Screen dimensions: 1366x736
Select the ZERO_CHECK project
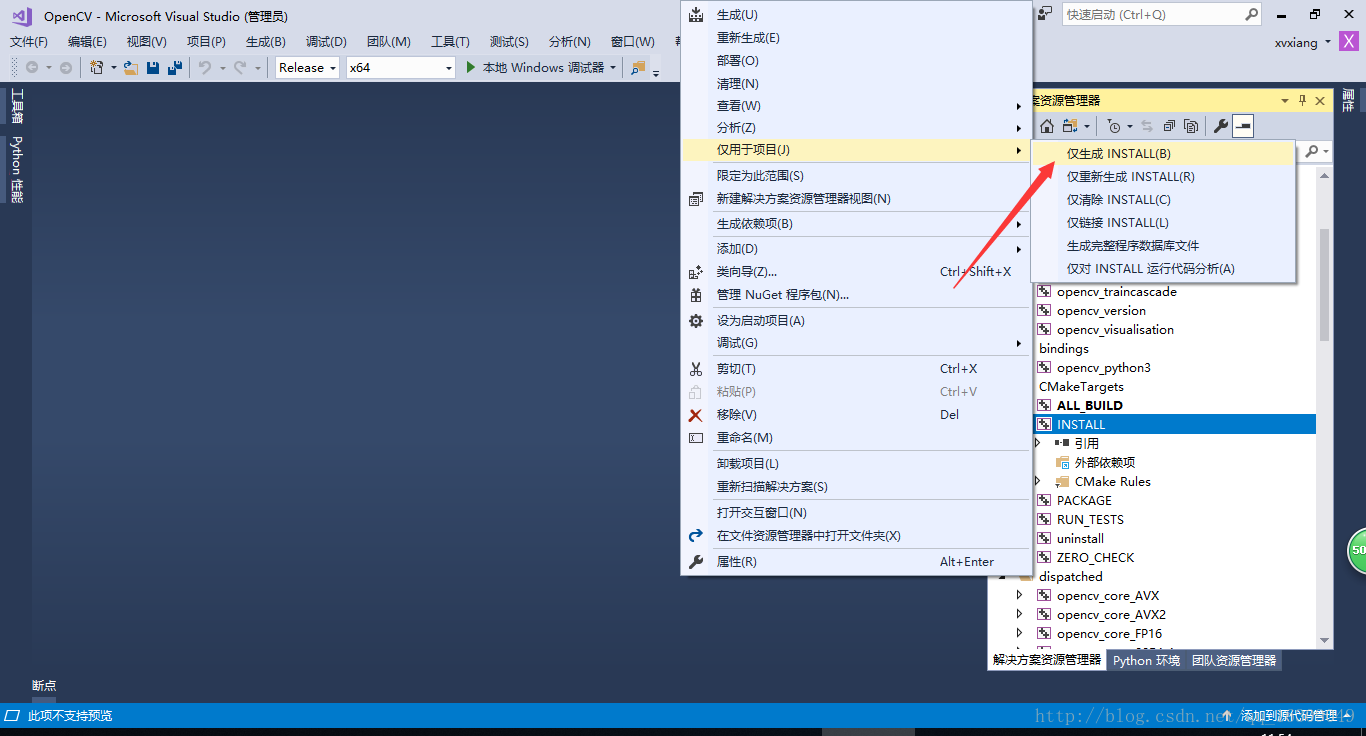point(1095,557)
